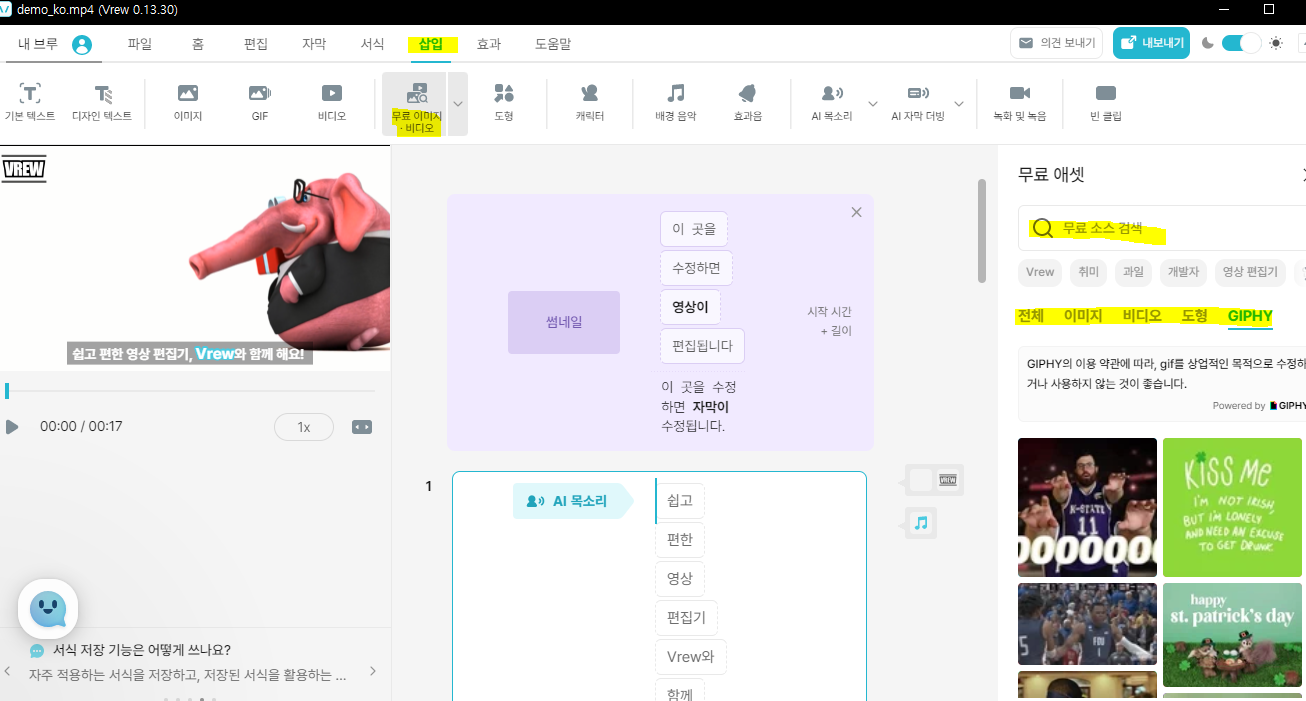Image resolution: width=1306 pixels, height=701 pixels.
Task: Click the GIF insert icon
Action: (x=259, y=103)
